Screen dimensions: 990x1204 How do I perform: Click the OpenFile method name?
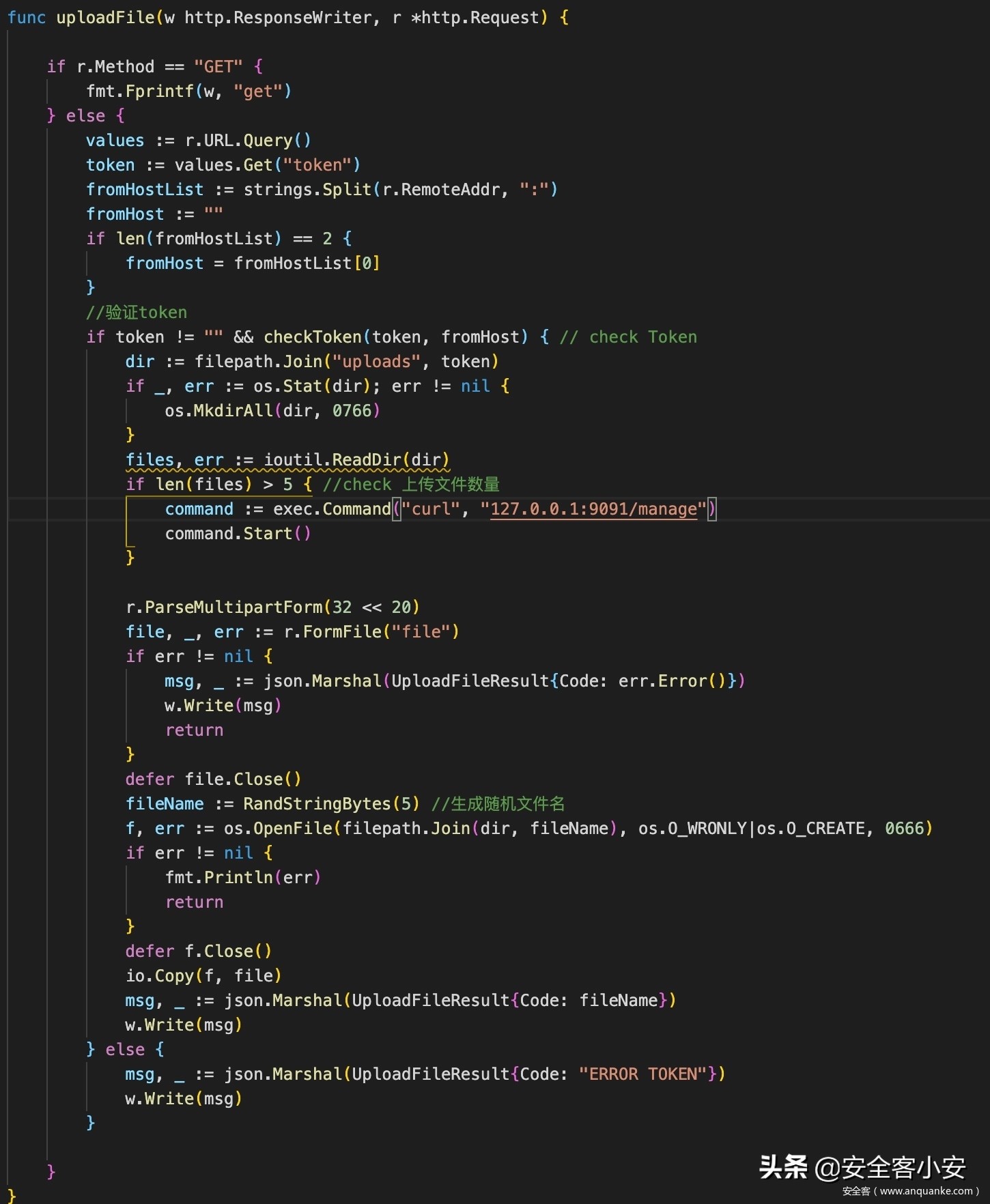coord(293,829)
